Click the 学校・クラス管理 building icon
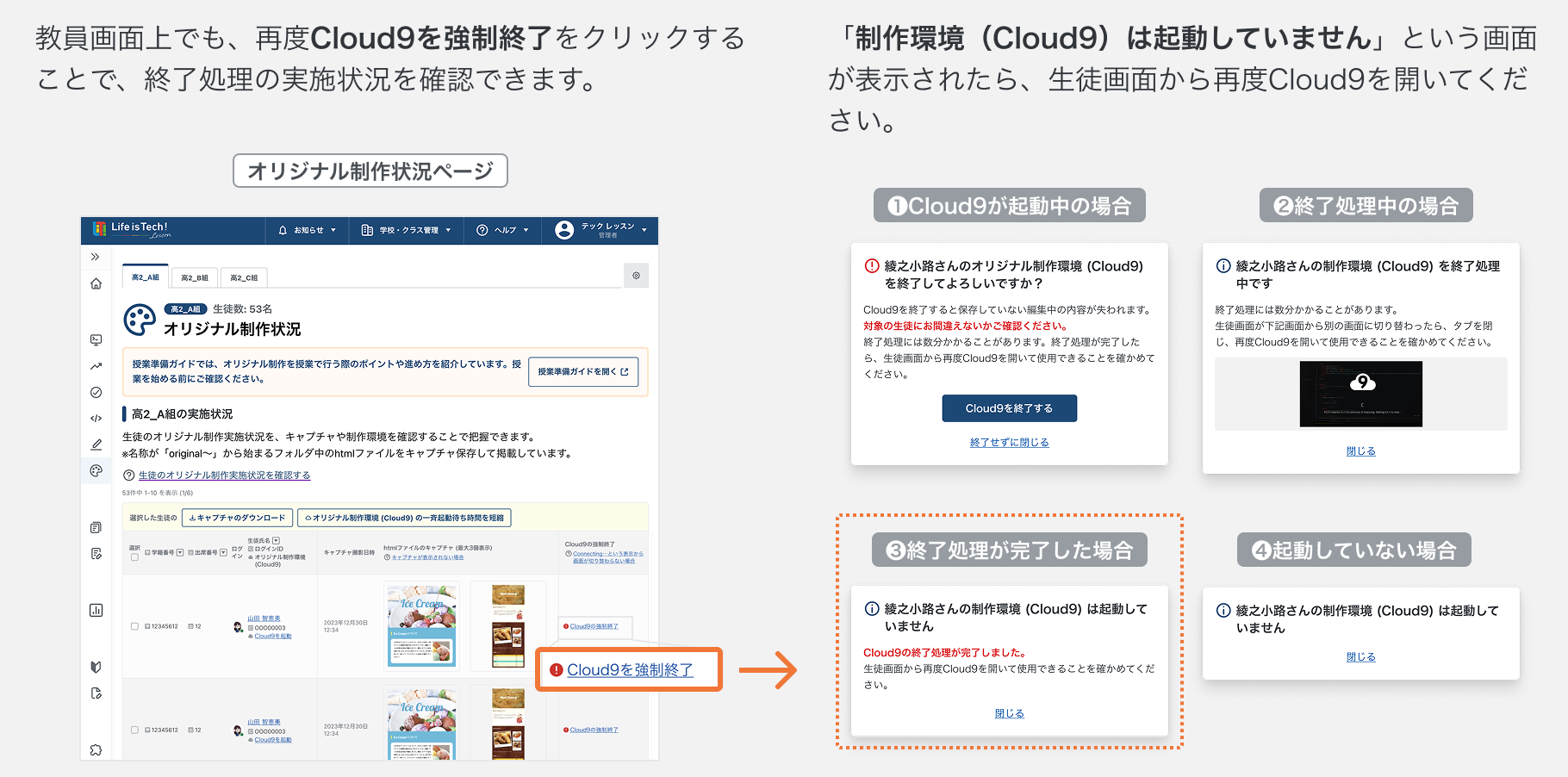 (367, 230)
